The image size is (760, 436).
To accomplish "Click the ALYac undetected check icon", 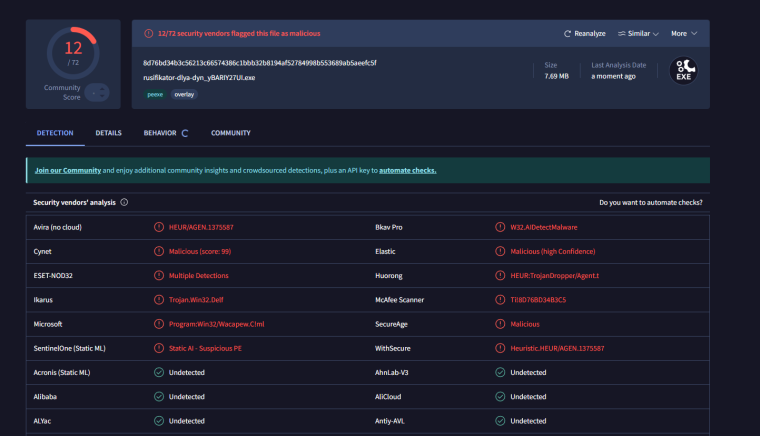I will point(159,420).
